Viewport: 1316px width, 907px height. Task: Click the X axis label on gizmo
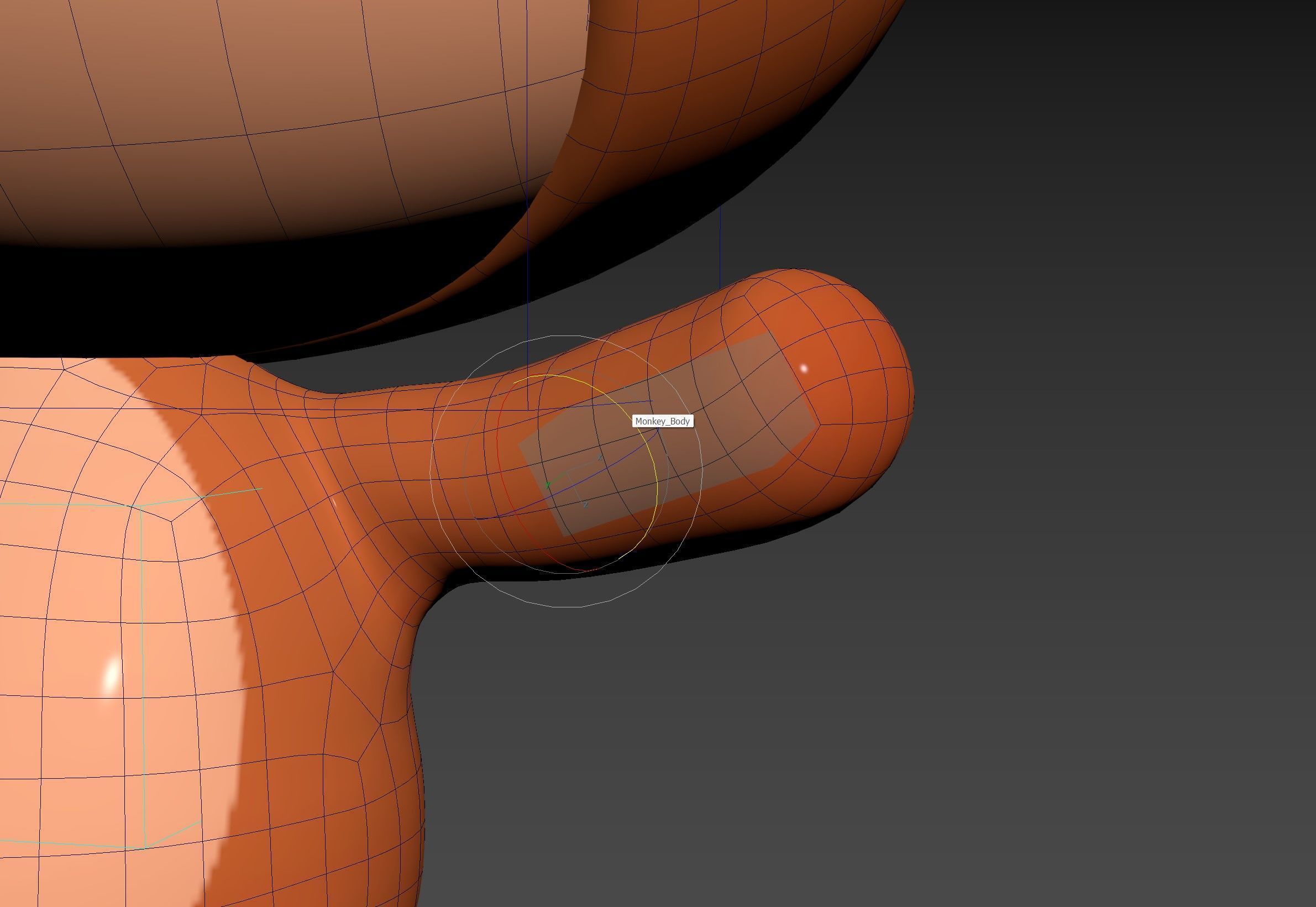tap(600, 458)
